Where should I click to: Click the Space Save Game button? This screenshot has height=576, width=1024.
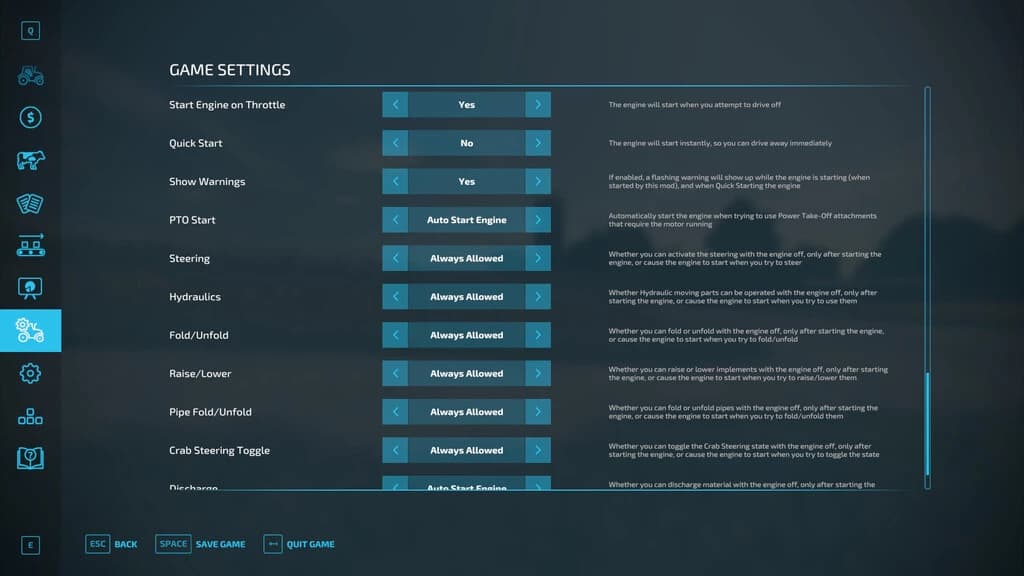[200, 544]
